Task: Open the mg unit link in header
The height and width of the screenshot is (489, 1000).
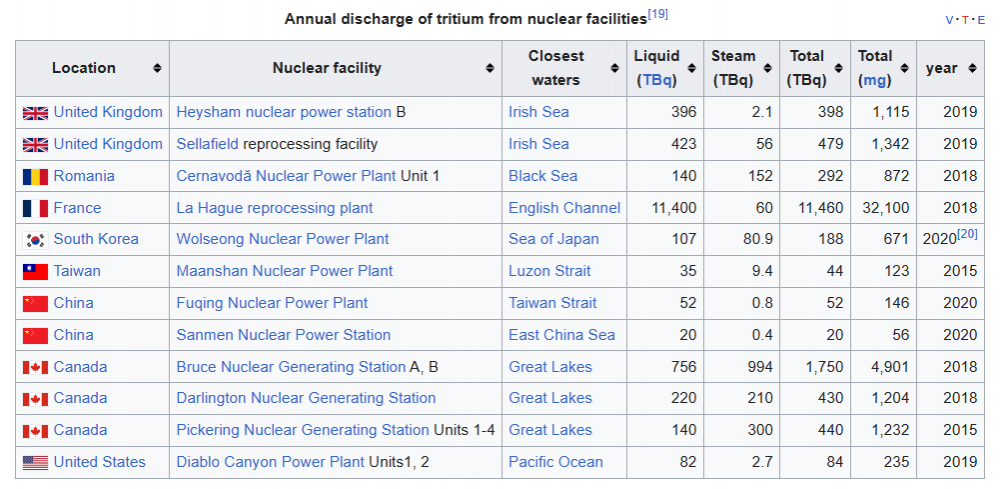Action: pyautogui.click(x=874, y=80)
